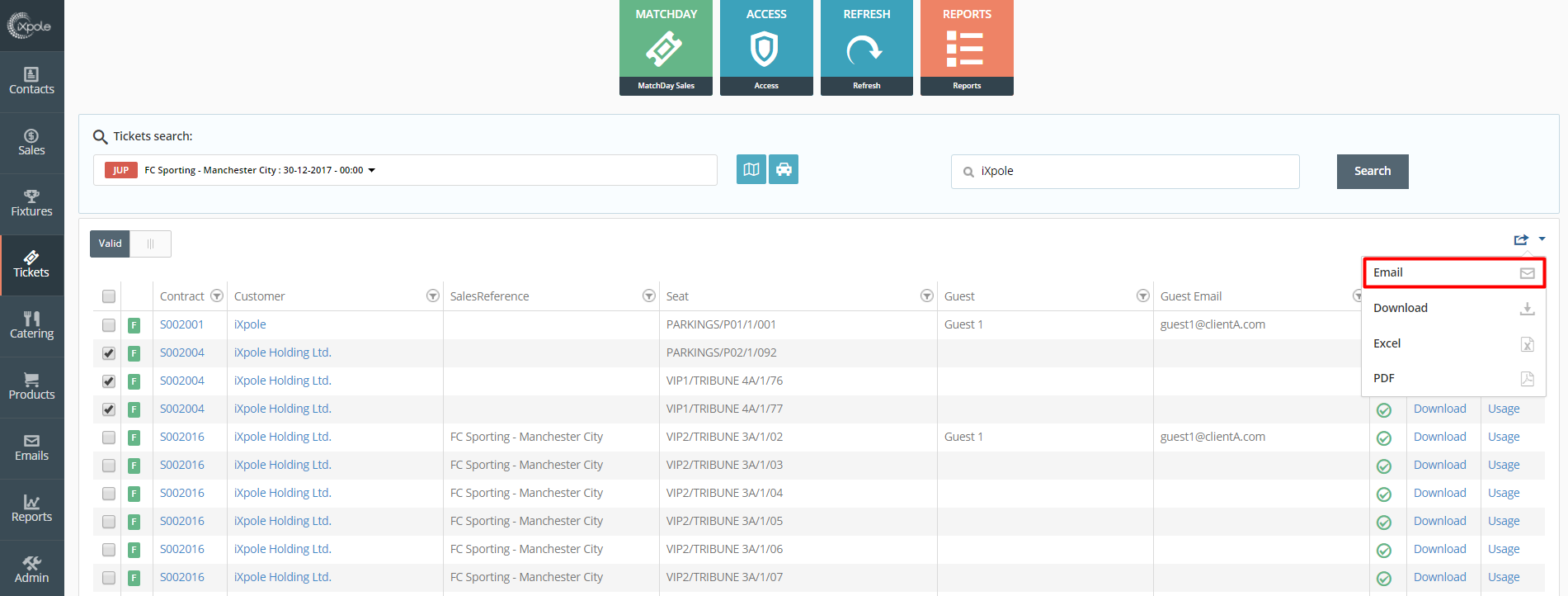Click guest1@clientA.com in the S002001 row
The image size is (1568, 596).
tap(1212, 324)
